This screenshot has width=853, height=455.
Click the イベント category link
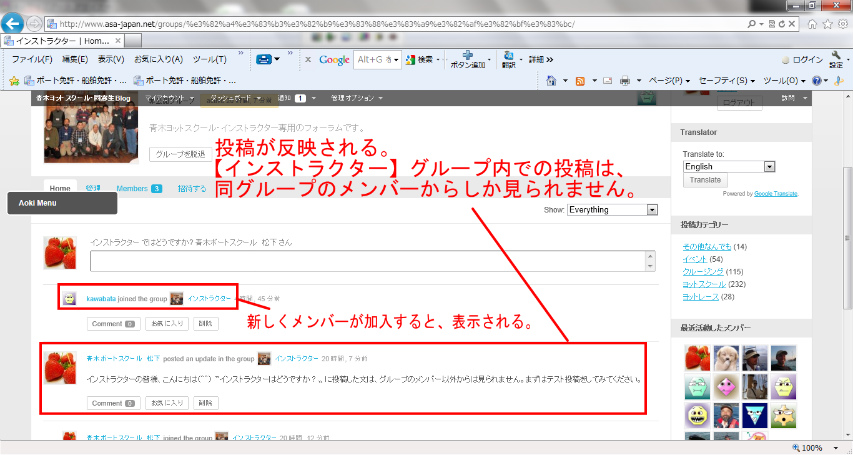coord(695,259)
